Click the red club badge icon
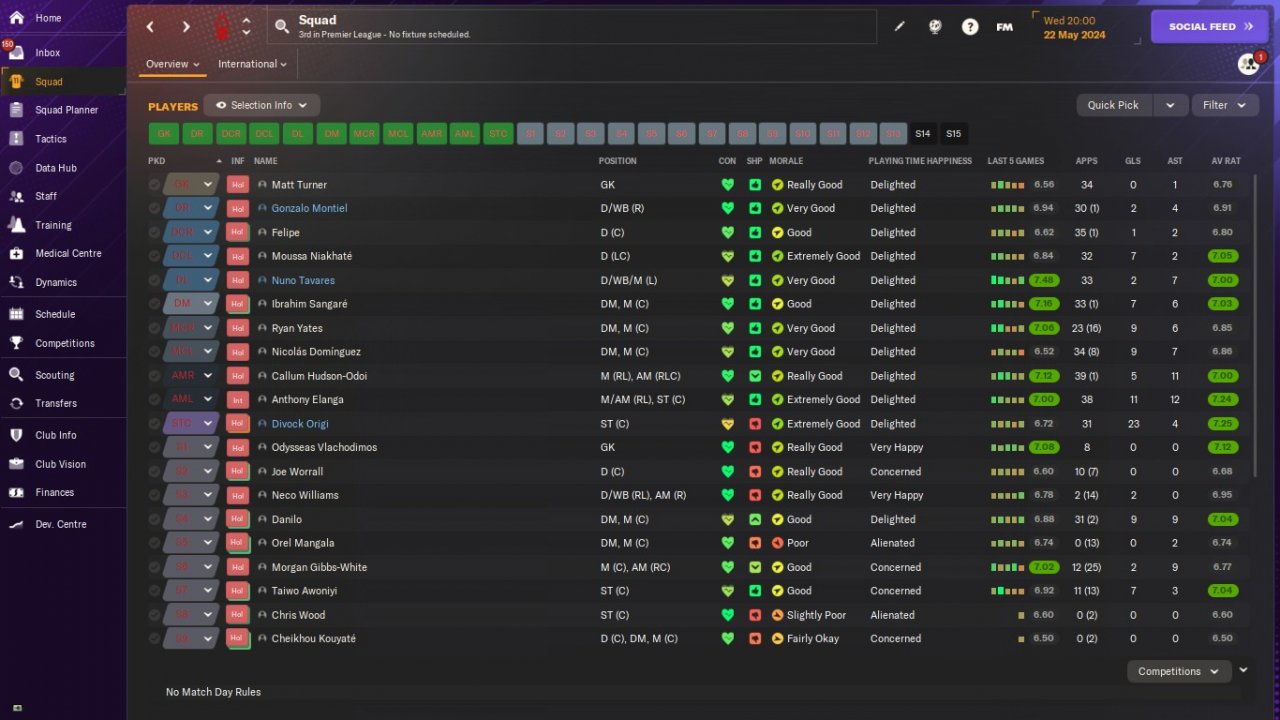1280x720 pixels. [221, 27]
